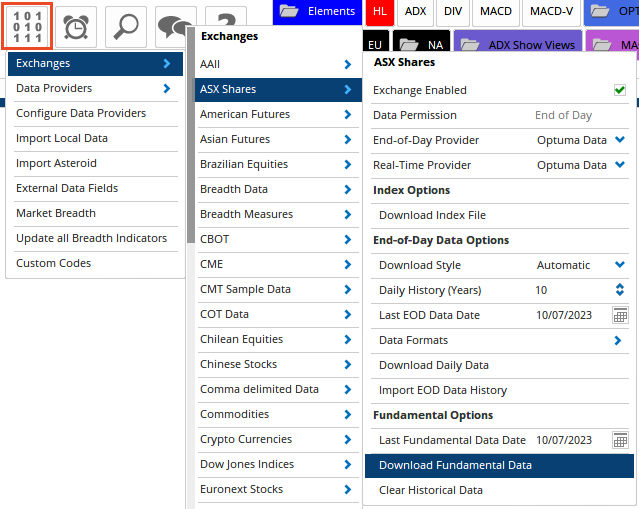639x509 pixels.
Task: Open Dow Jones Indices exchange
Action: (278, 465)
